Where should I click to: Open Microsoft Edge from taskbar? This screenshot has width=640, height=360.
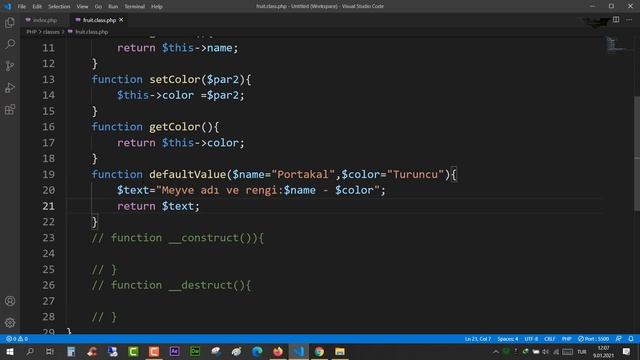pyautogui.click(x=257, y=351)
